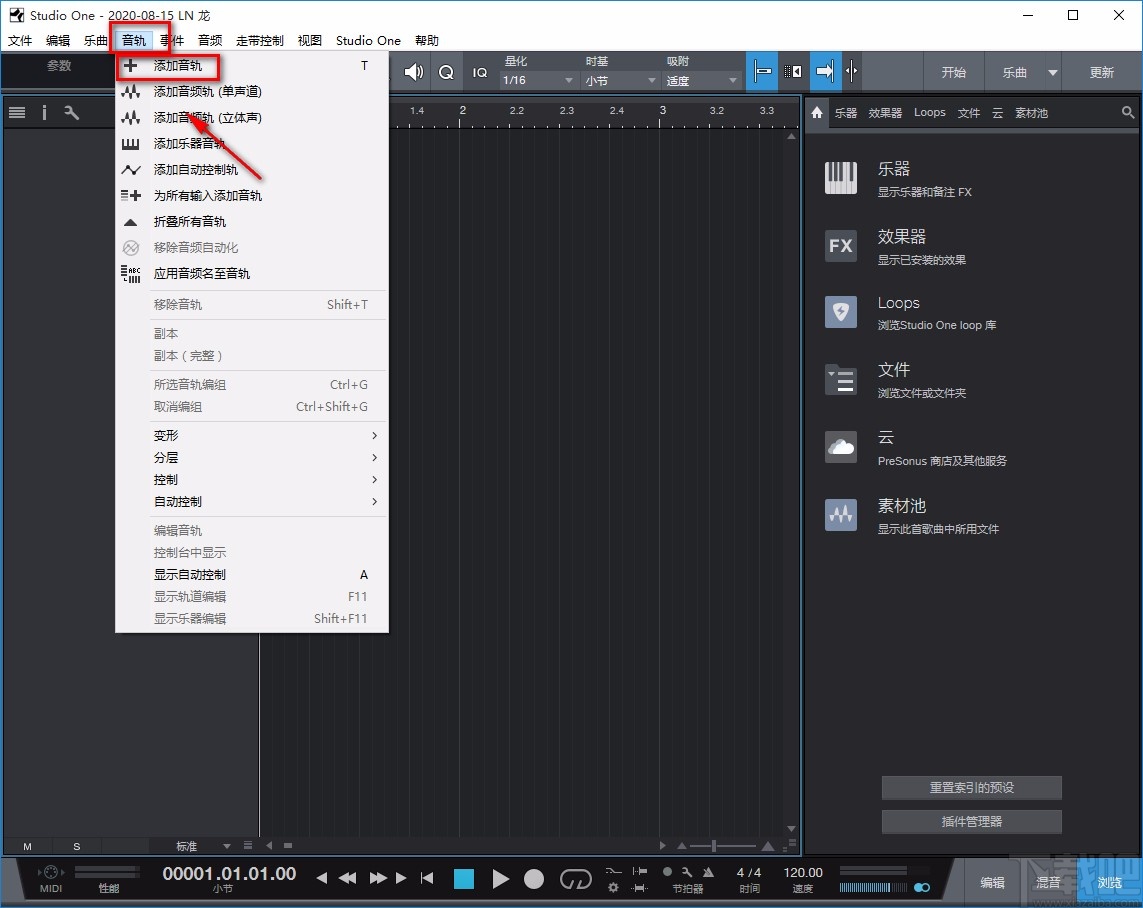Click the 重置索引的预设 button
Image resolution: width=1143 pixels, height=908 pixels.
(x=972, y=787)
